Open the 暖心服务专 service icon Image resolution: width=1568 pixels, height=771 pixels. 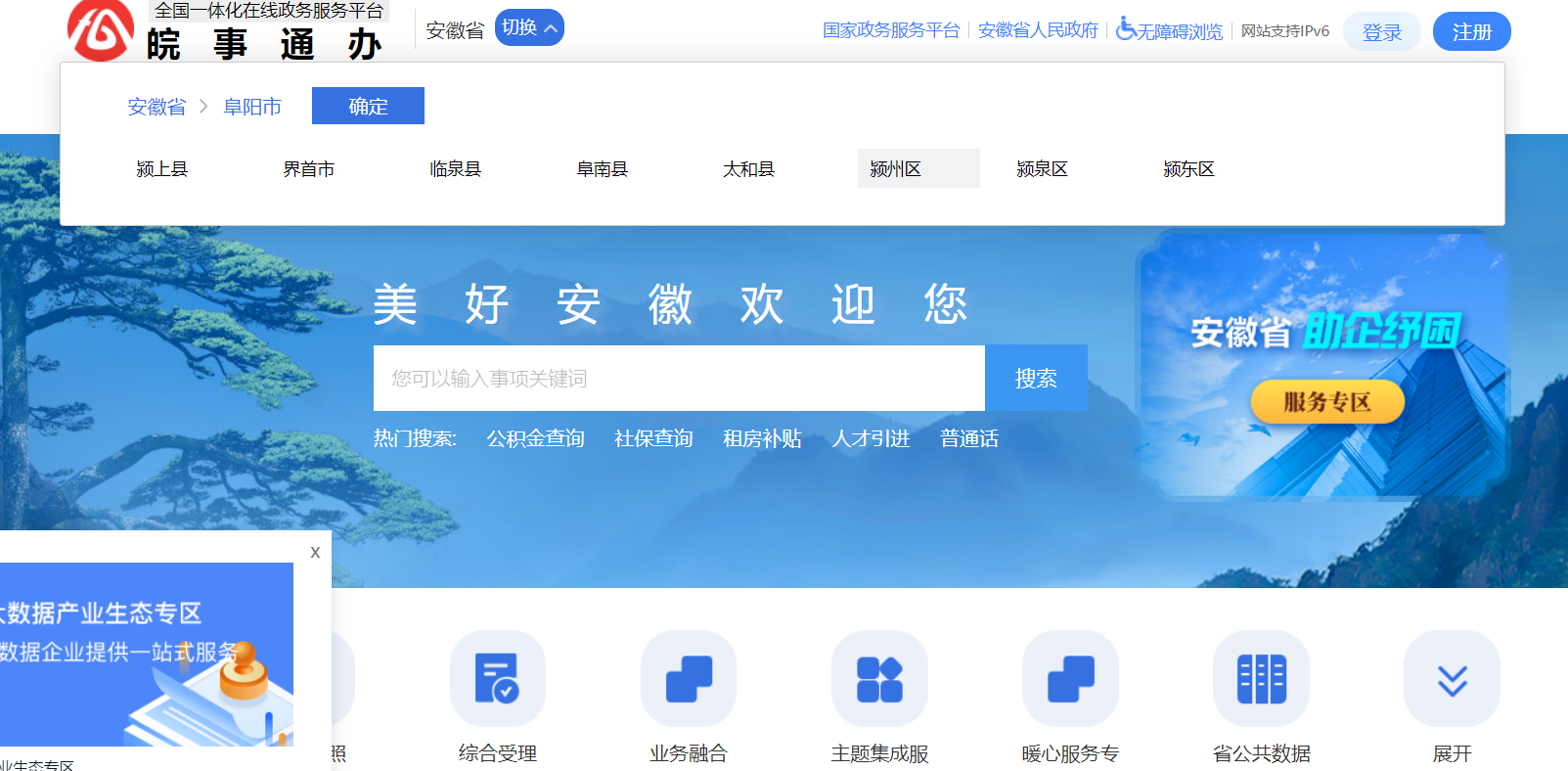click(x=1070, y=678)
